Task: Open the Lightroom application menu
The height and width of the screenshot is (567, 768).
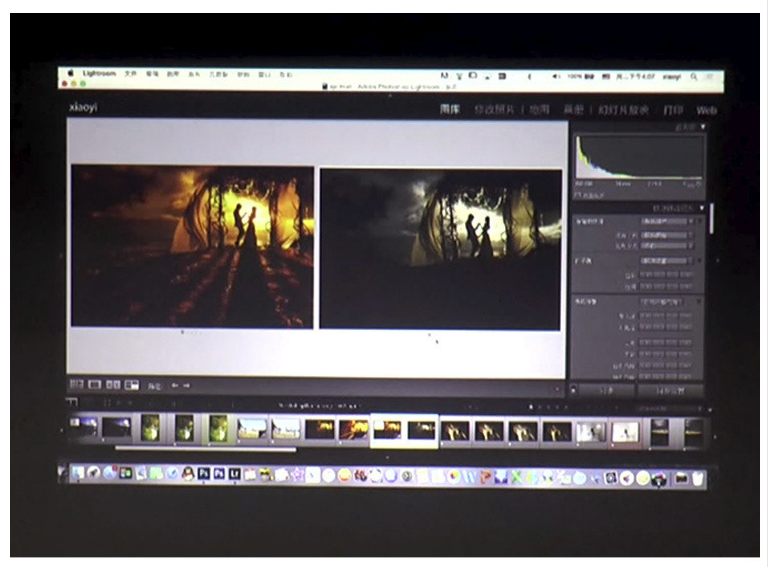Action: pos(99,73)
